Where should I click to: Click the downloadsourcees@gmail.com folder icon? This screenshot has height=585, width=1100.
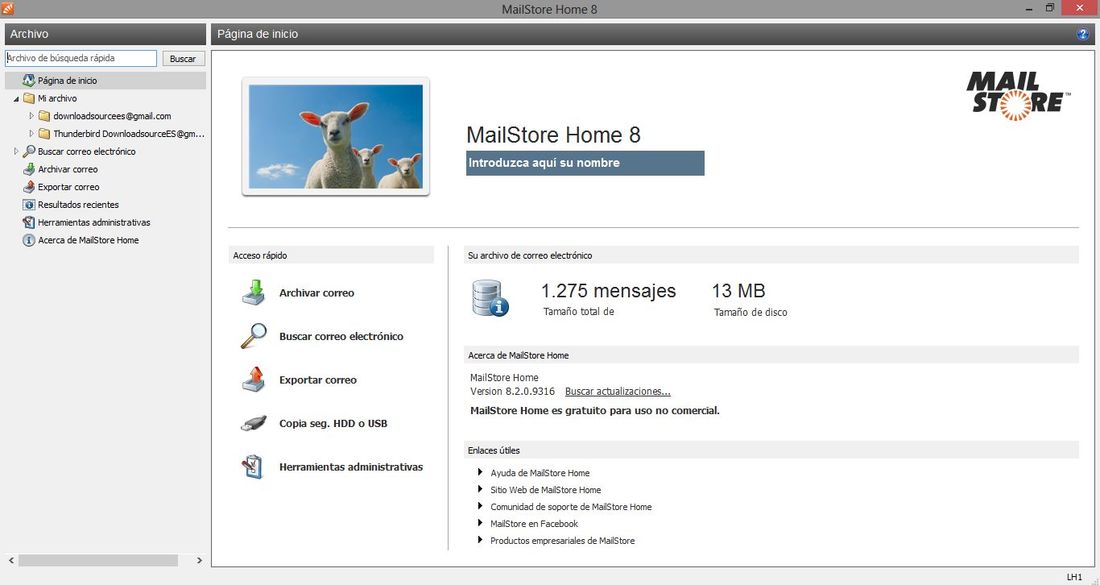44,116
